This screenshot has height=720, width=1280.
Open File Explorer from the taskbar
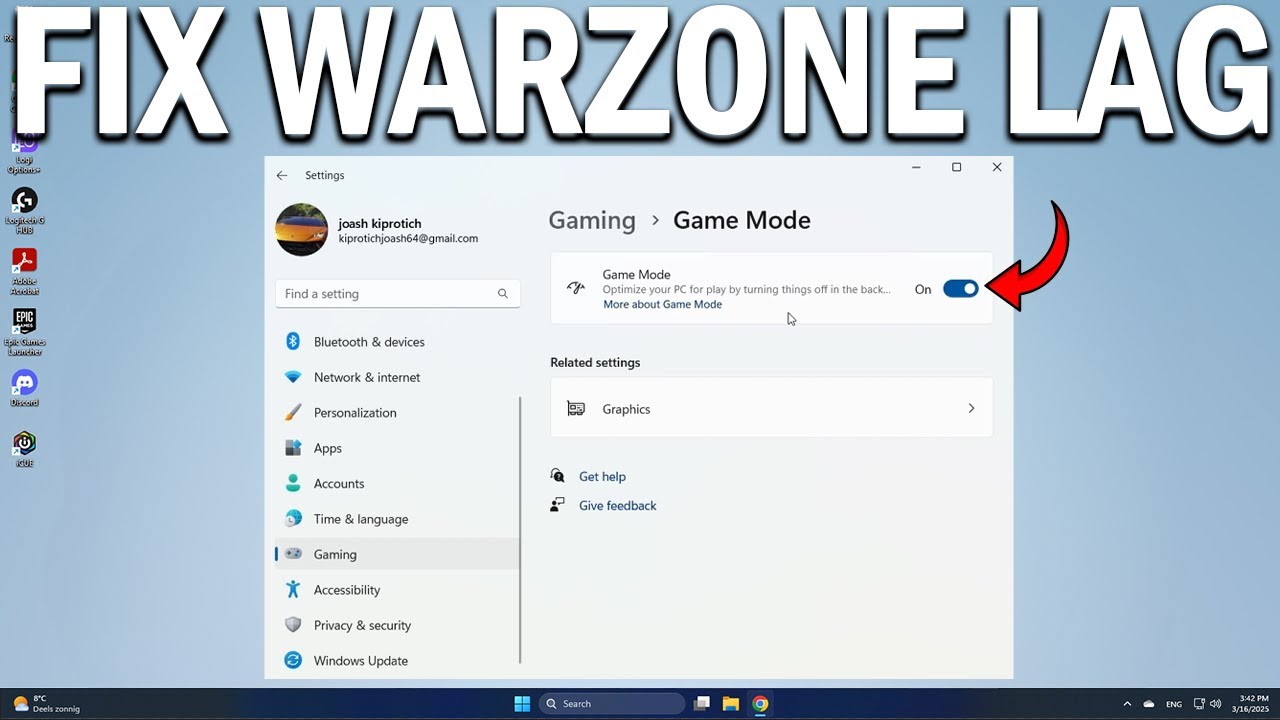[731, 704]
